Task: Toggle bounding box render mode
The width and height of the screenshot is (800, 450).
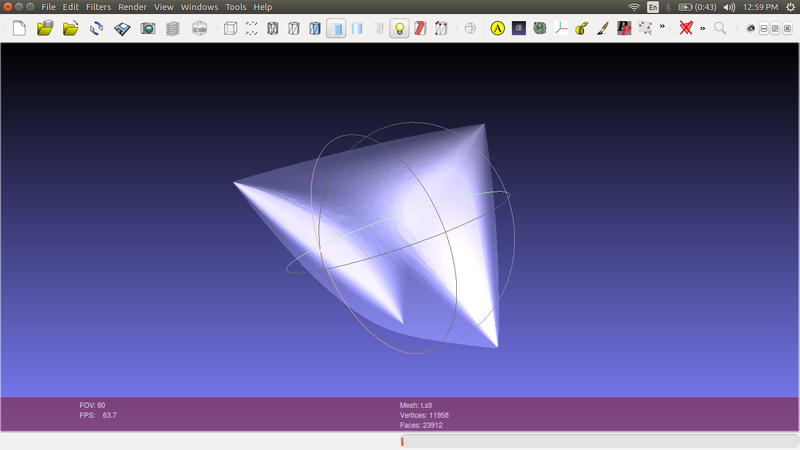Action: point(231,28)
